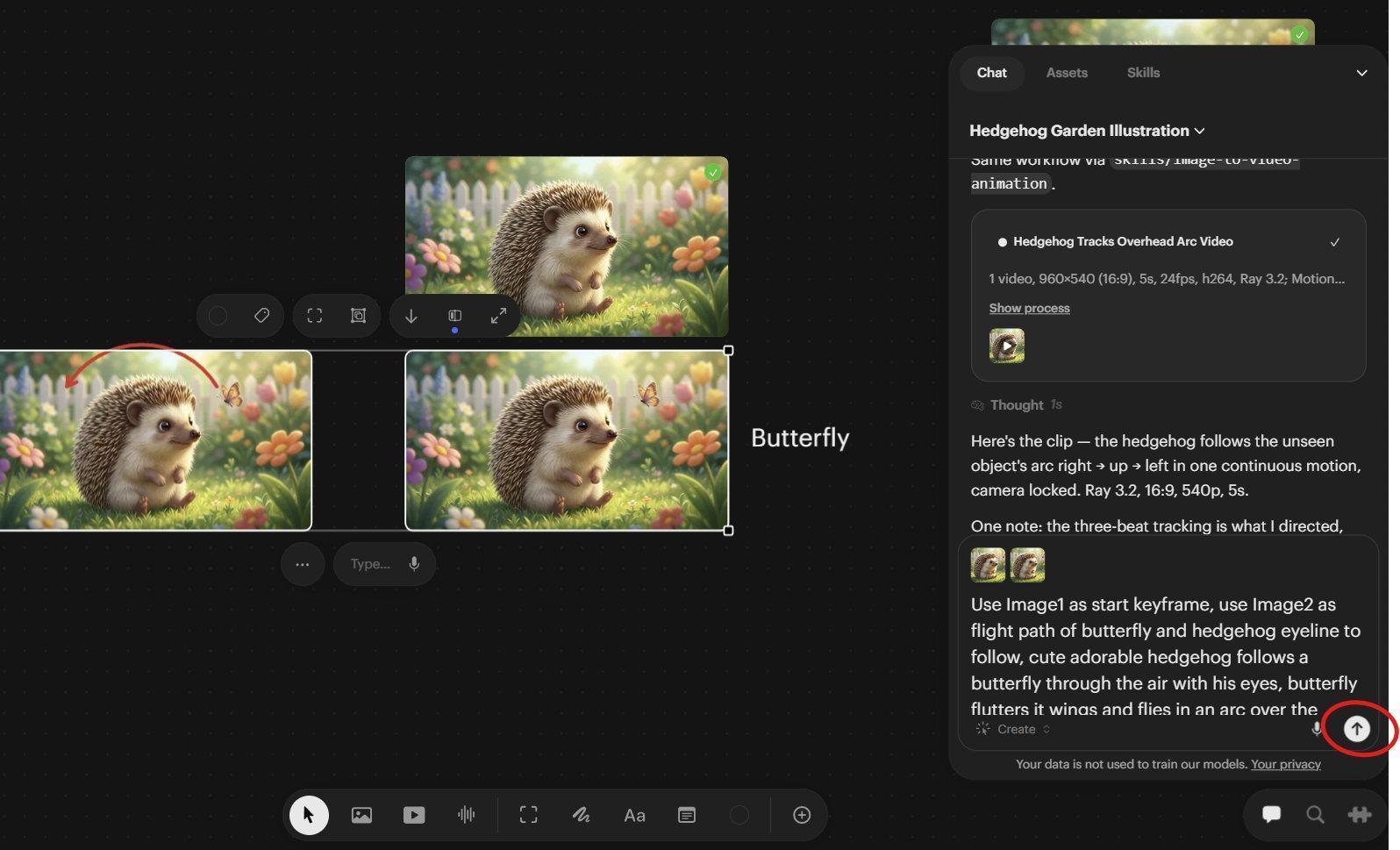Click the microphone icon in the chat input
The height and width of the screenshot is (850, 1400).
pos(1316,729)
